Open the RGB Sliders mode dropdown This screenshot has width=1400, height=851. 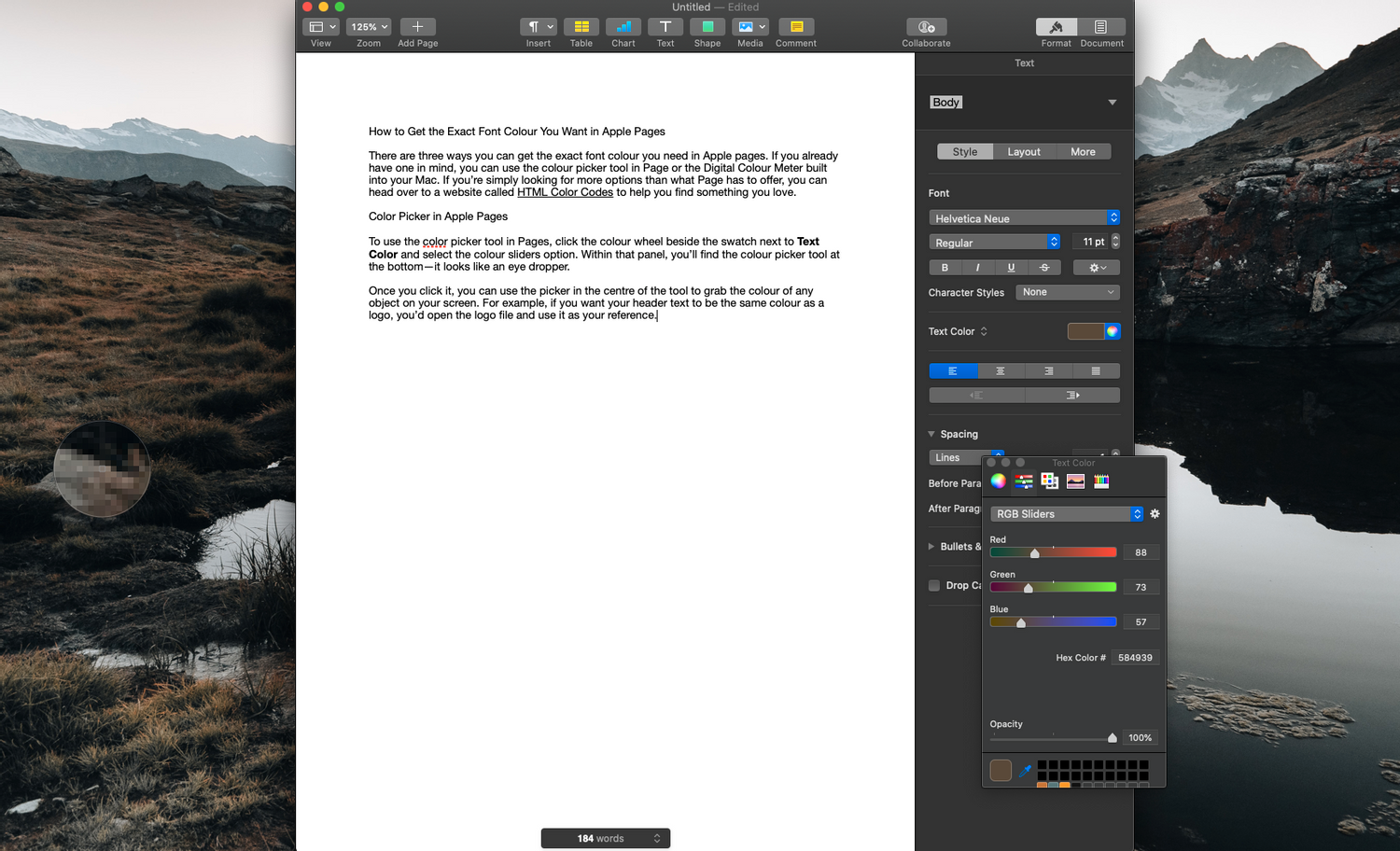pos(1067,514)
